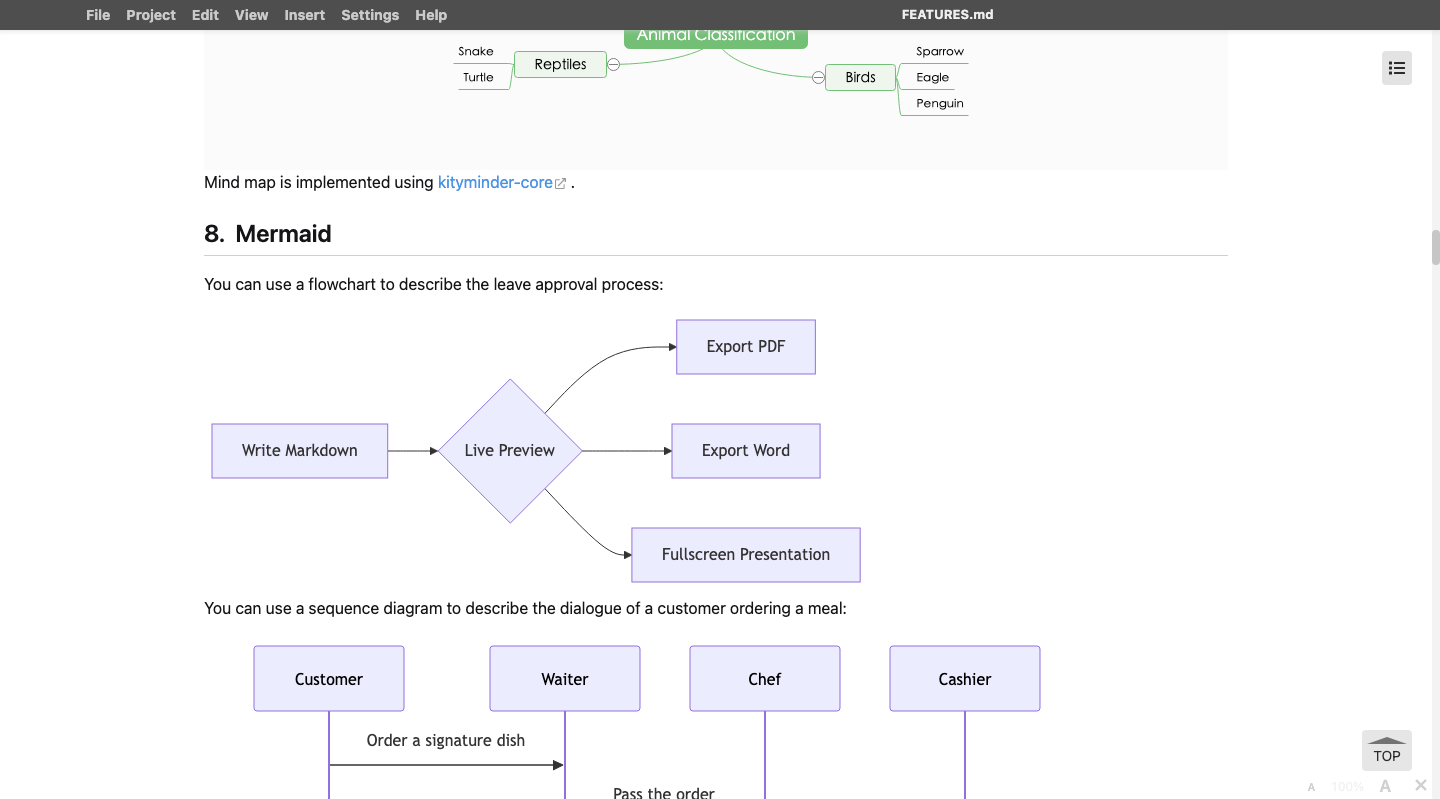Open the File menu
The width and height of the screenshot is (1440, 799).
coord(98,15)
